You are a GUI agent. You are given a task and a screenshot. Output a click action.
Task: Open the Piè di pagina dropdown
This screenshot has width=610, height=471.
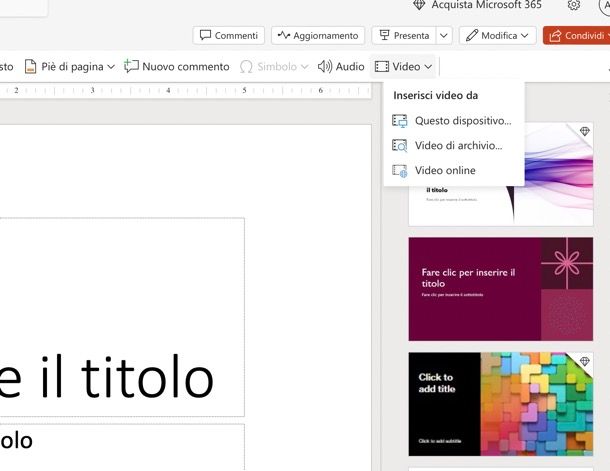pyautogui.click(x=70, y=67)
